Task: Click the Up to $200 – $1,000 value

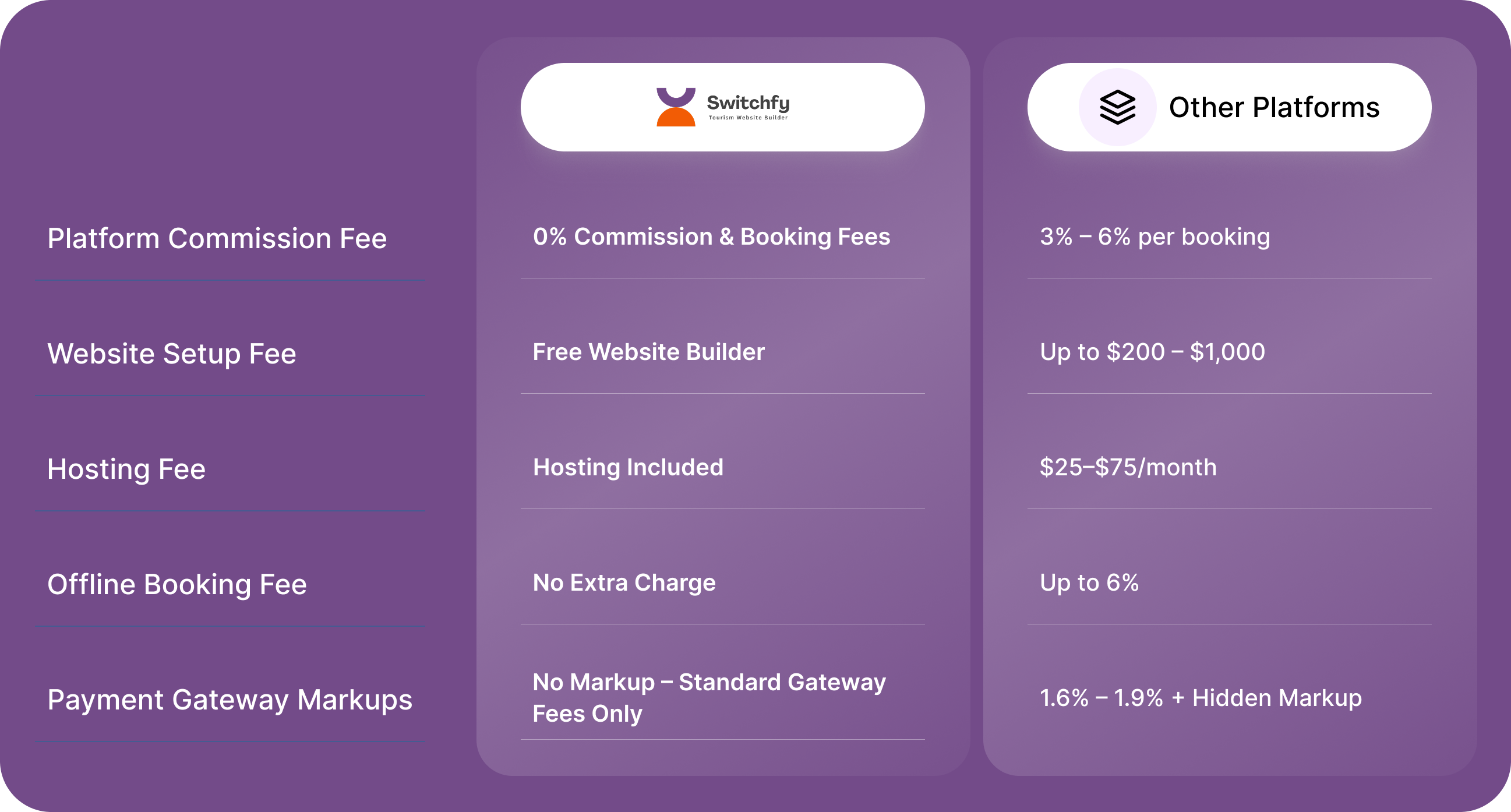Action: [x=1152, y=352]
